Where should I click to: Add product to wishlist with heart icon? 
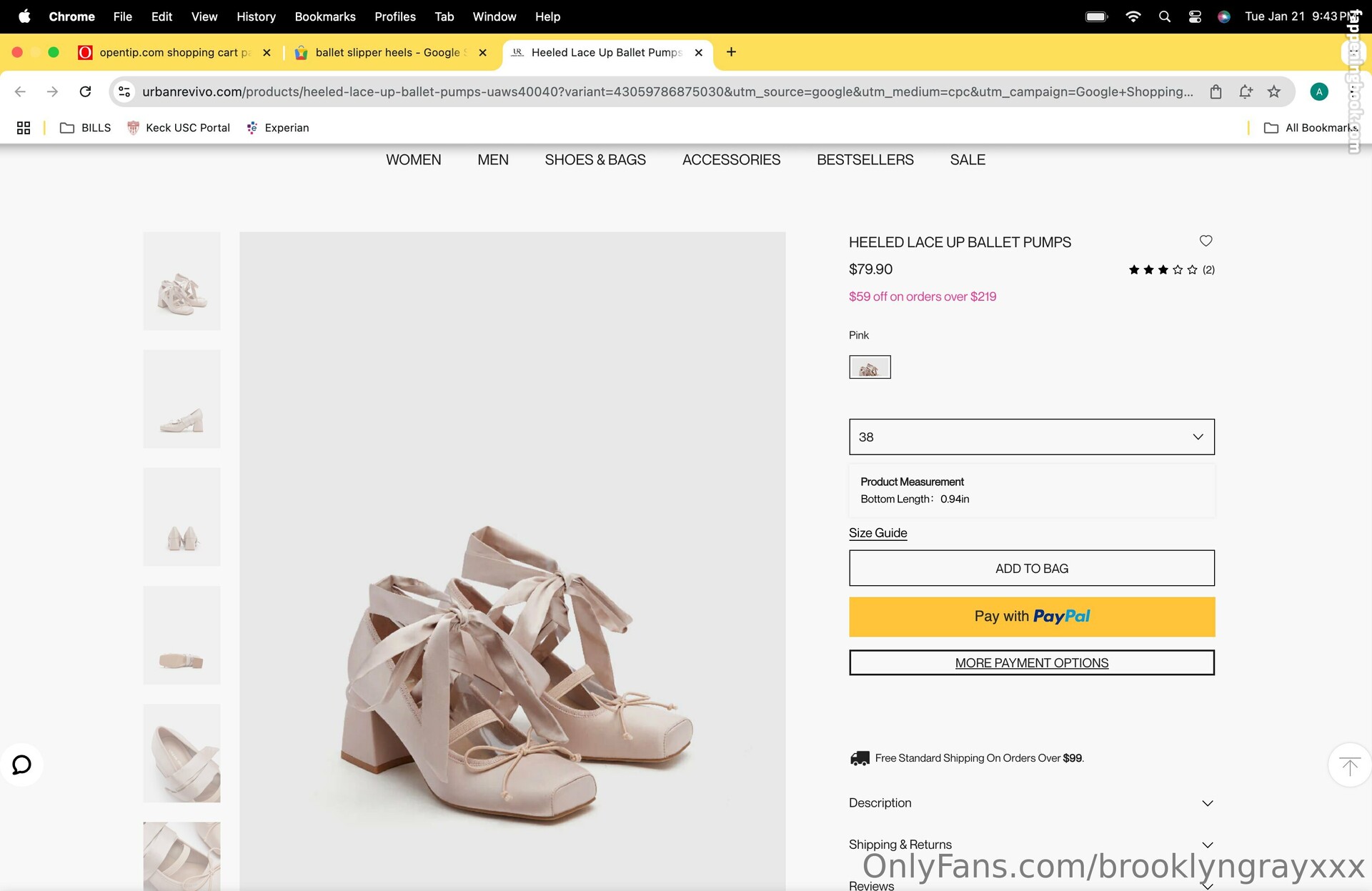coord(1206,241)
